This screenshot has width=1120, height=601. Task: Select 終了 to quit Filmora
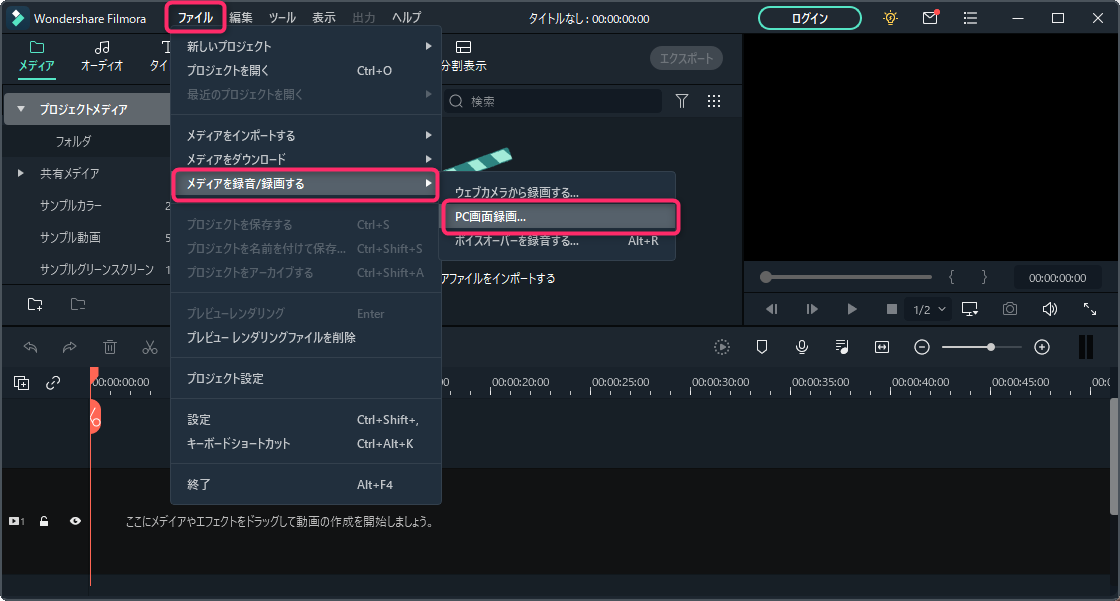[x=306, y=485]
